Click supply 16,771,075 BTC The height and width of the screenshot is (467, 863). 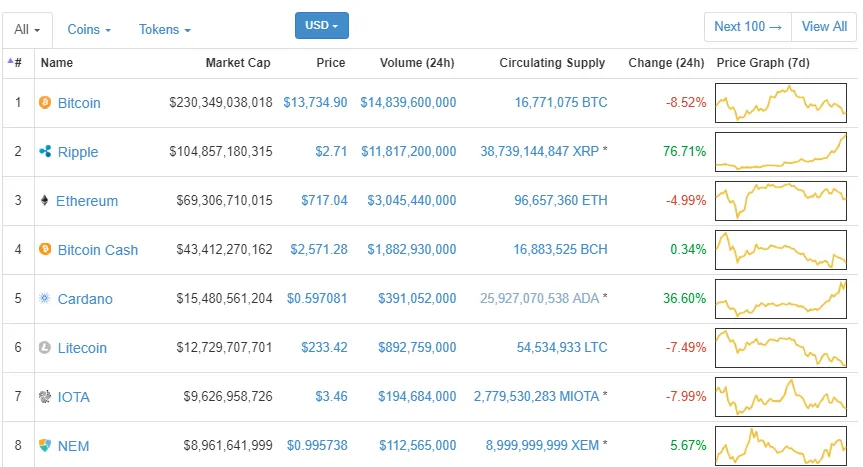[x=561, y=102]
